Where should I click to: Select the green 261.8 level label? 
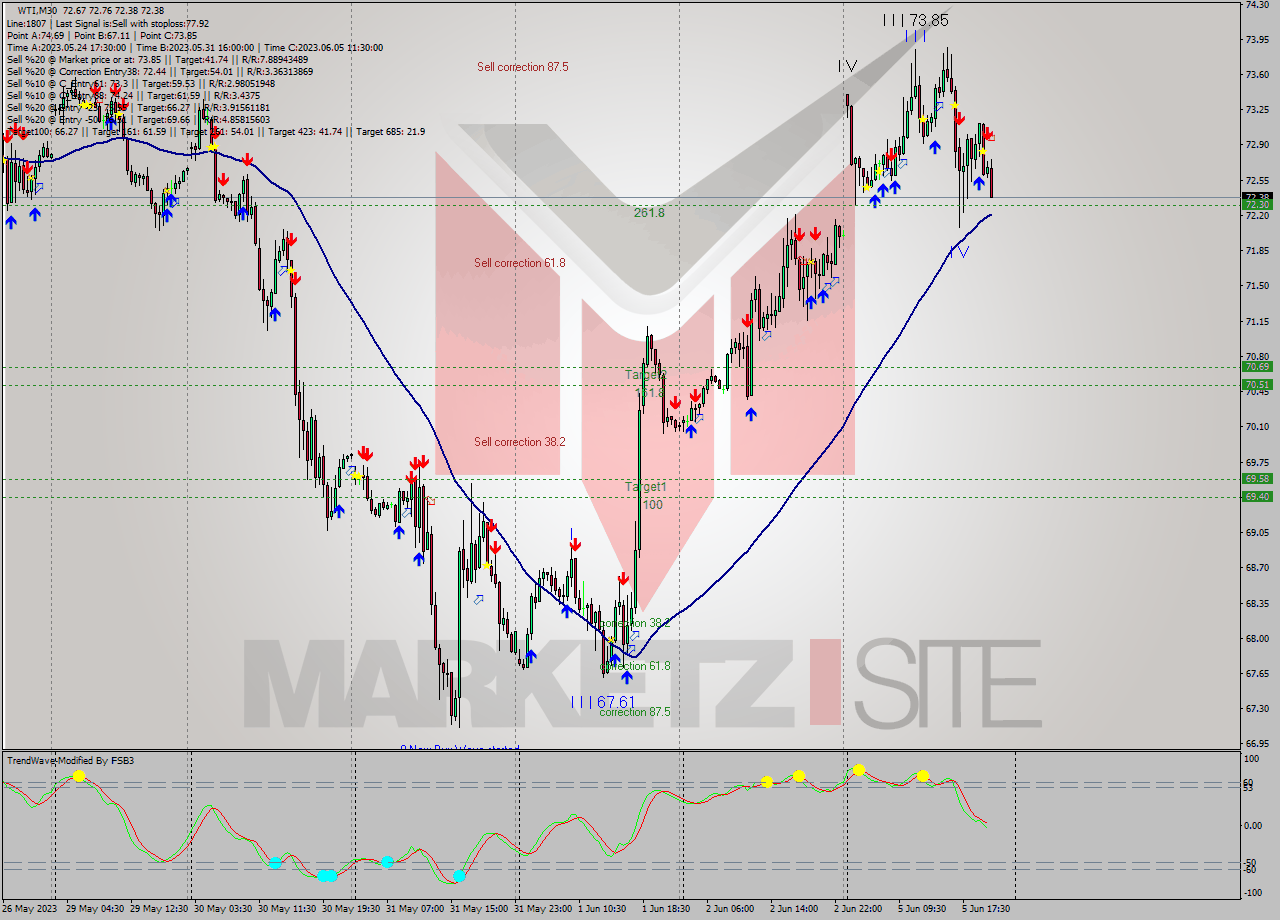(648, 213)
